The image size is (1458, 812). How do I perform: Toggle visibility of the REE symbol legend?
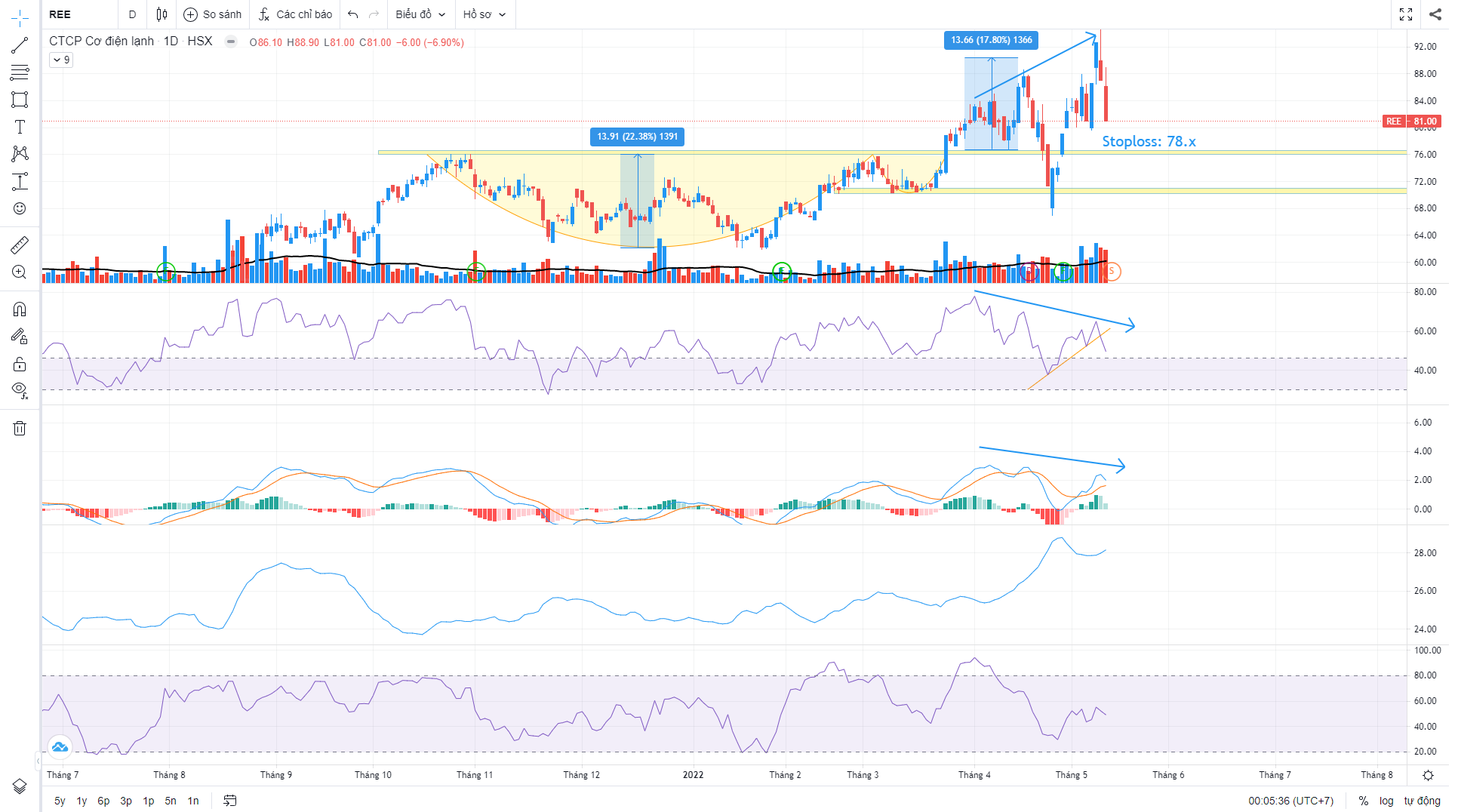pyautogui.click(x=232, y=42)
